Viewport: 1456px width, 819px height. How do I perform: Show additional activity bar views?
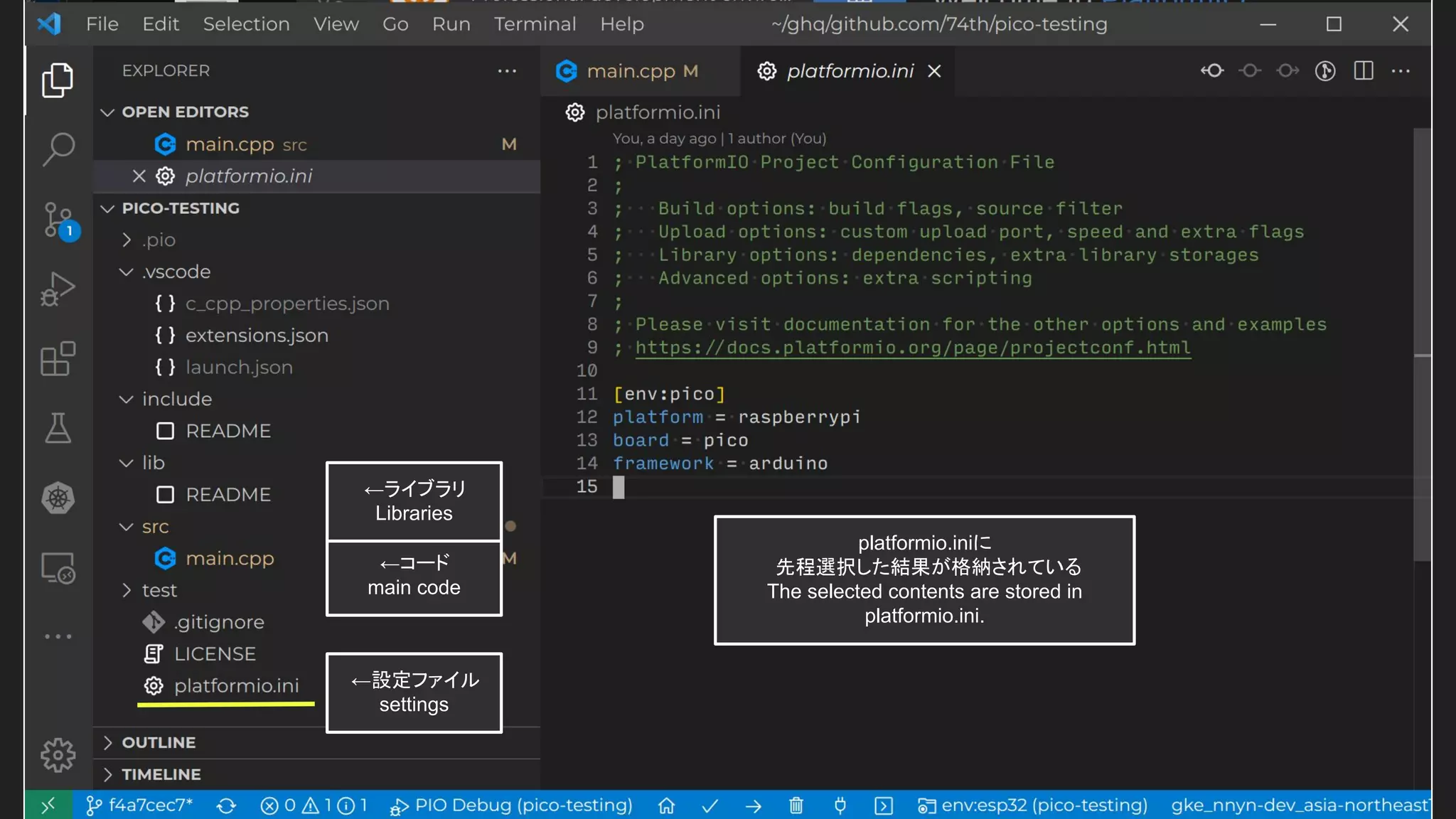click(x=58, y=636)
